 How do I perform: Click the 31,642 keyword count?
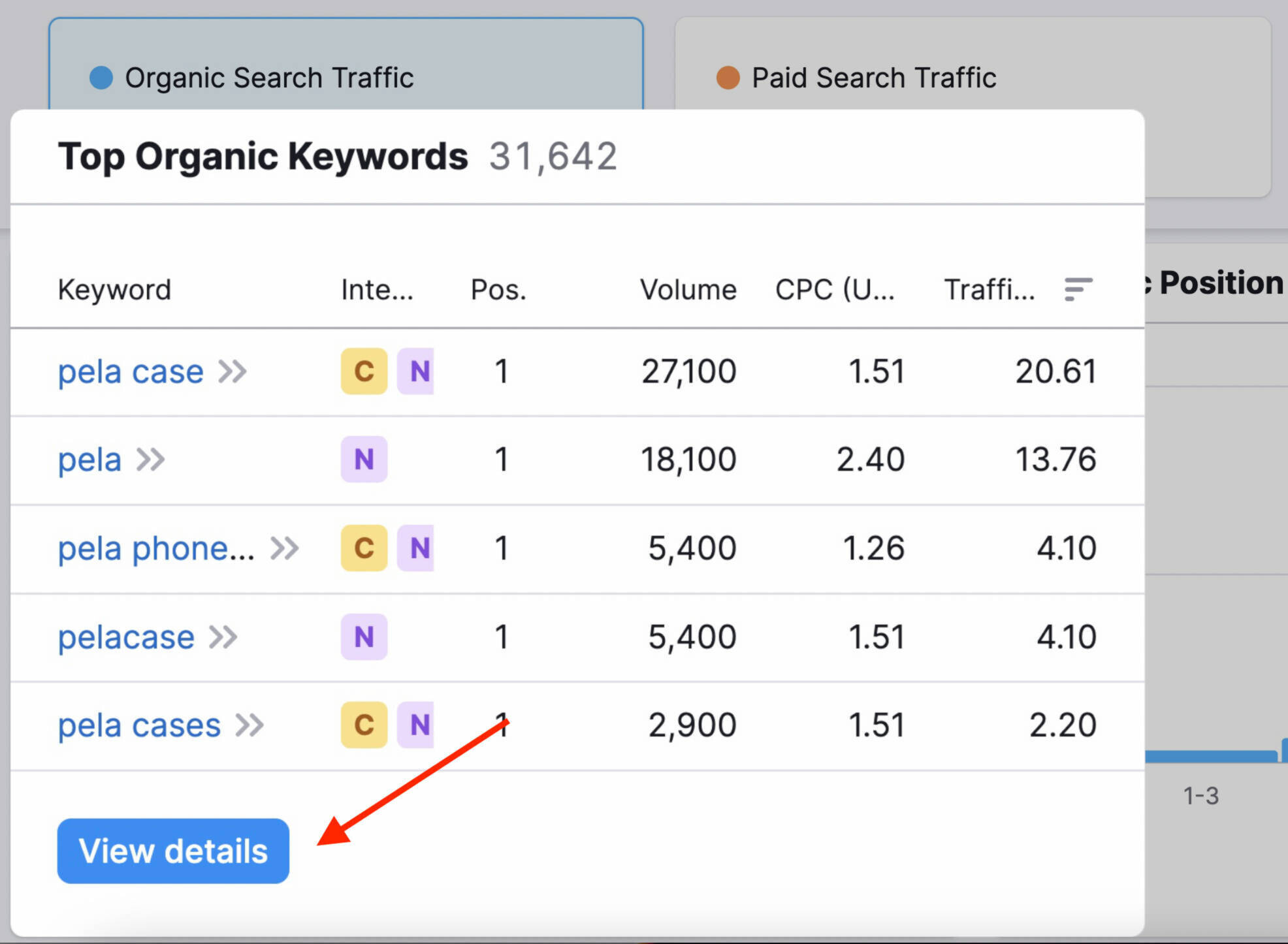[553, 157]
